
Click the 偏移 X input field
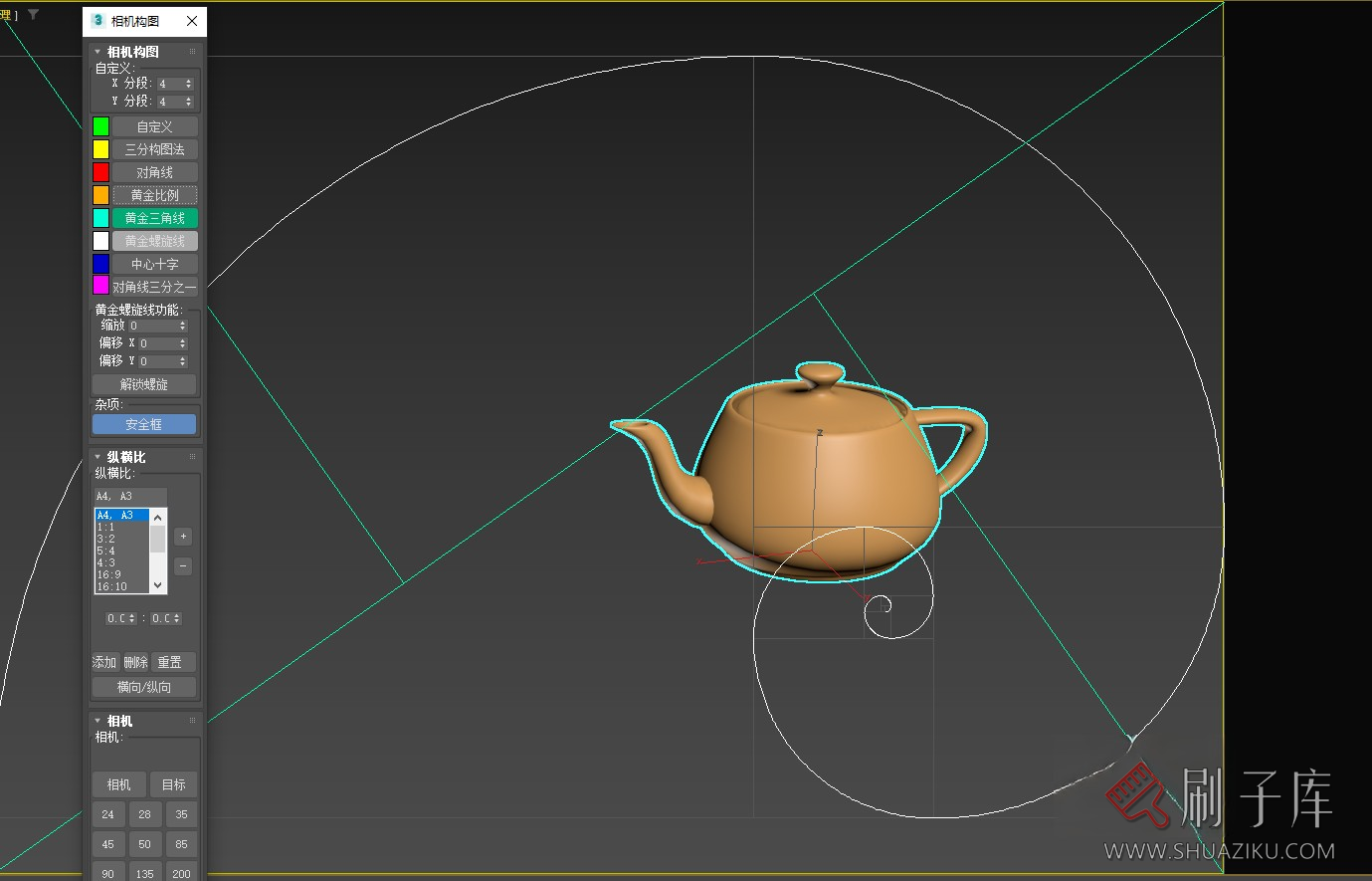click(157, 343)
